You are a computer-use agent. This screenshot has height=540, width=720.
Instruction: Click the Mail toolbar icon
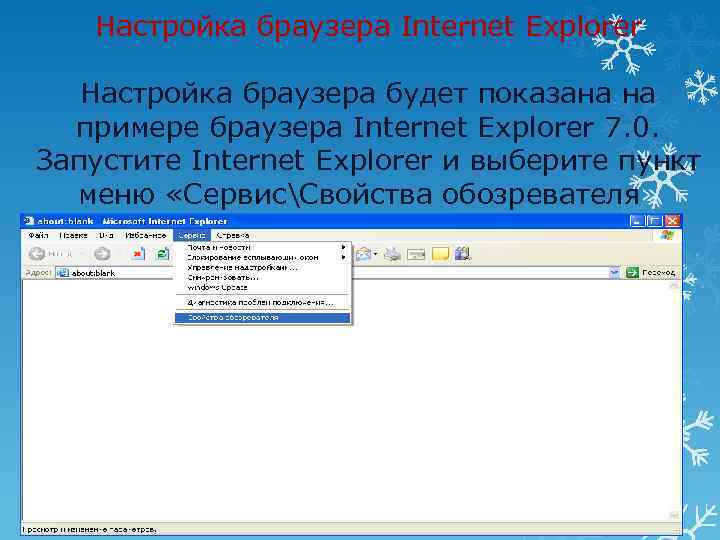(363, 254)
